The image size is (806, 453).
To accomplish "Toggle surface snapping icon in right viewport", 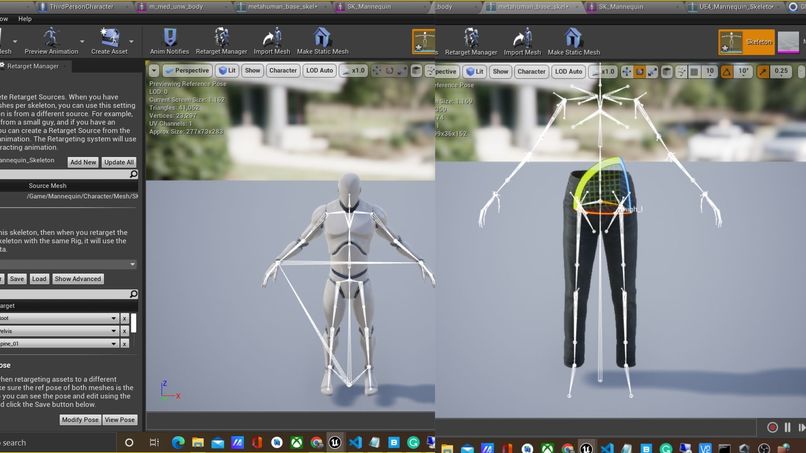I will 681,72.
